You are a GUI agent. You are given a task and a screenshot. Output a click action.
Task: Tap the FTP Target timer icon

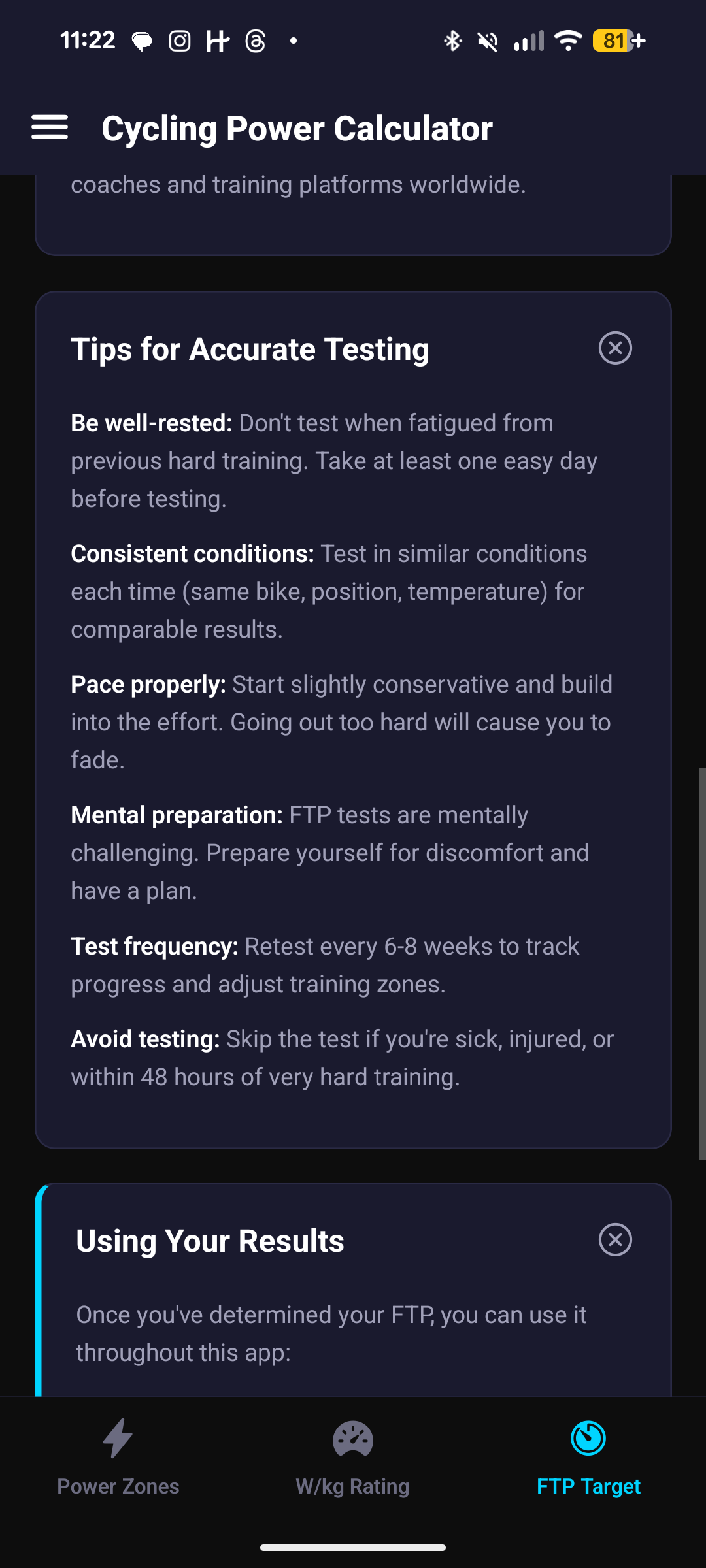588,1438
